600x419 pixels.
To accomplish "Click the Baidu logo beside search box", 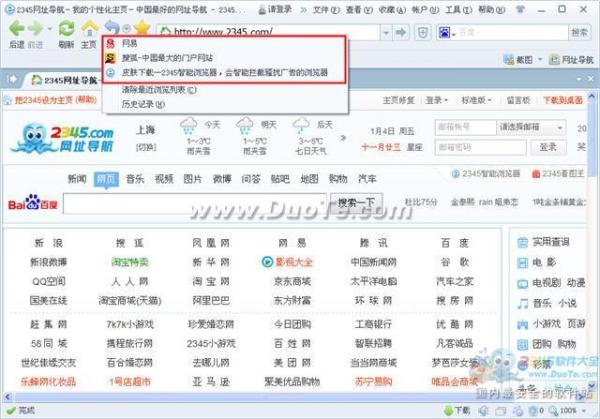I will tap(33, 203).
